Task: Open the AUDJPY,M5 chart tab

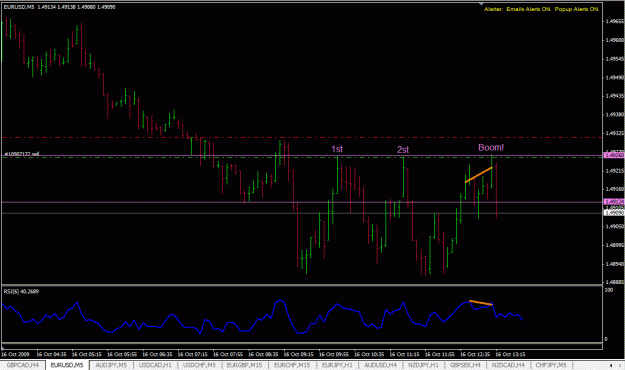Action: 111,365
